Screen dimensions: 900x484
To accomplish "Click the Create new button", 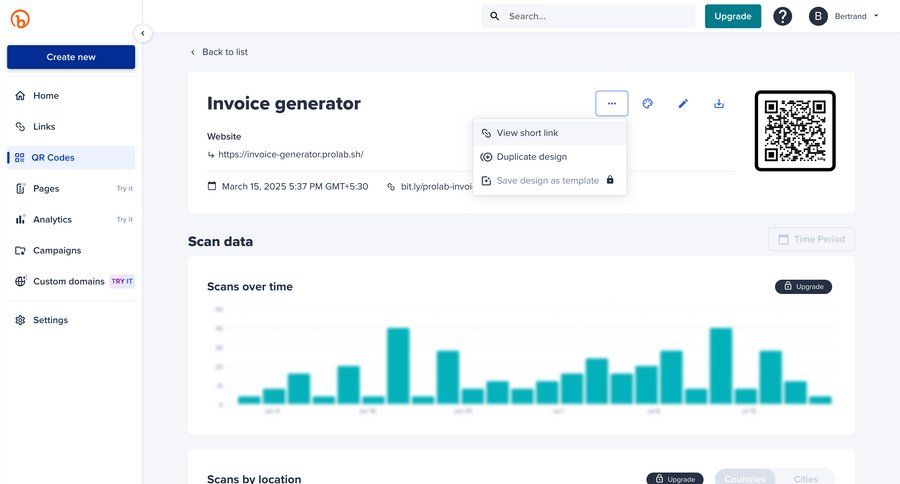I will (x=71, y=57).
